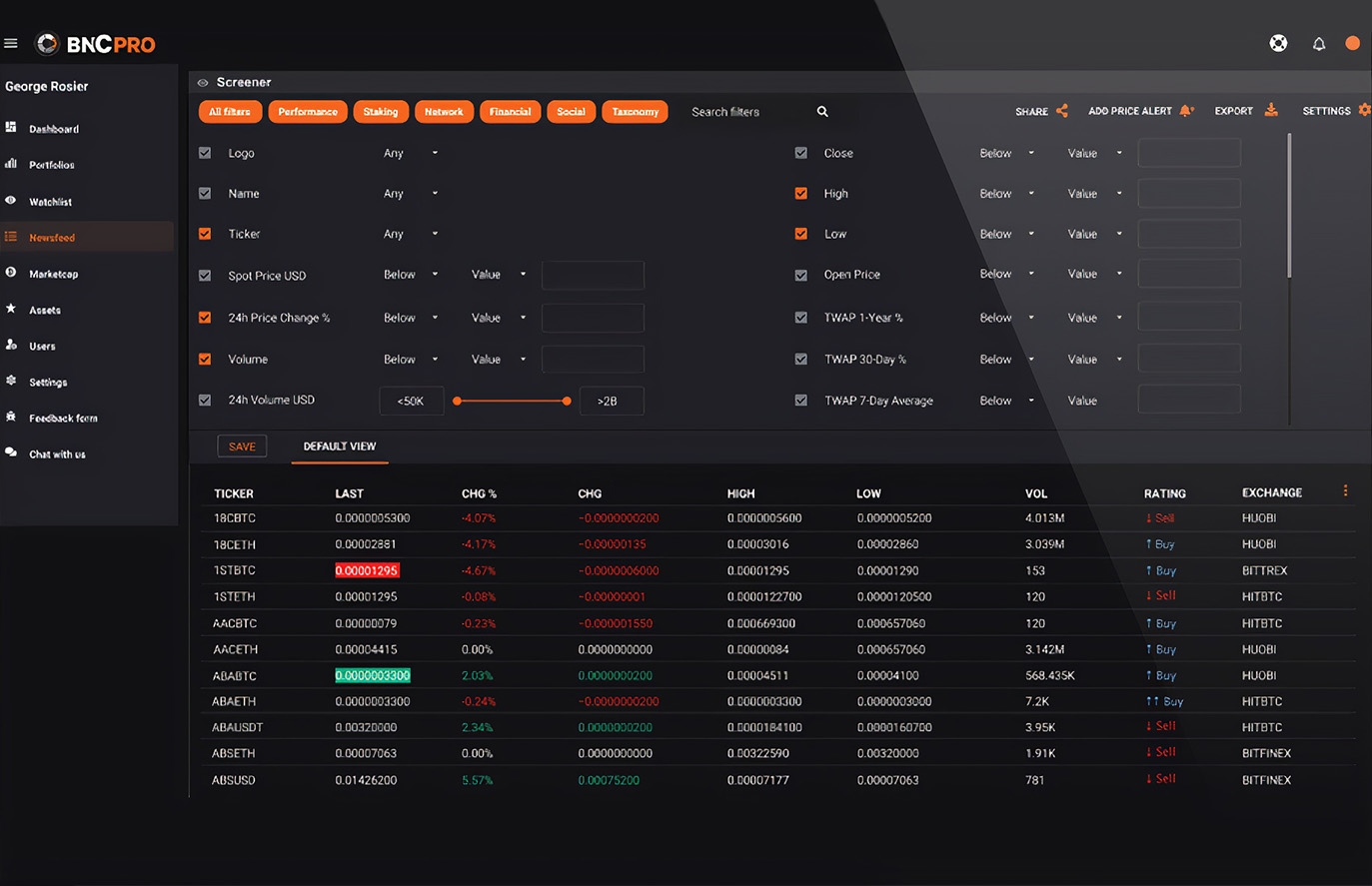
Task: Click left handle of 24h Volume slider
Action: pyautogui.click(x=457, y=401)
